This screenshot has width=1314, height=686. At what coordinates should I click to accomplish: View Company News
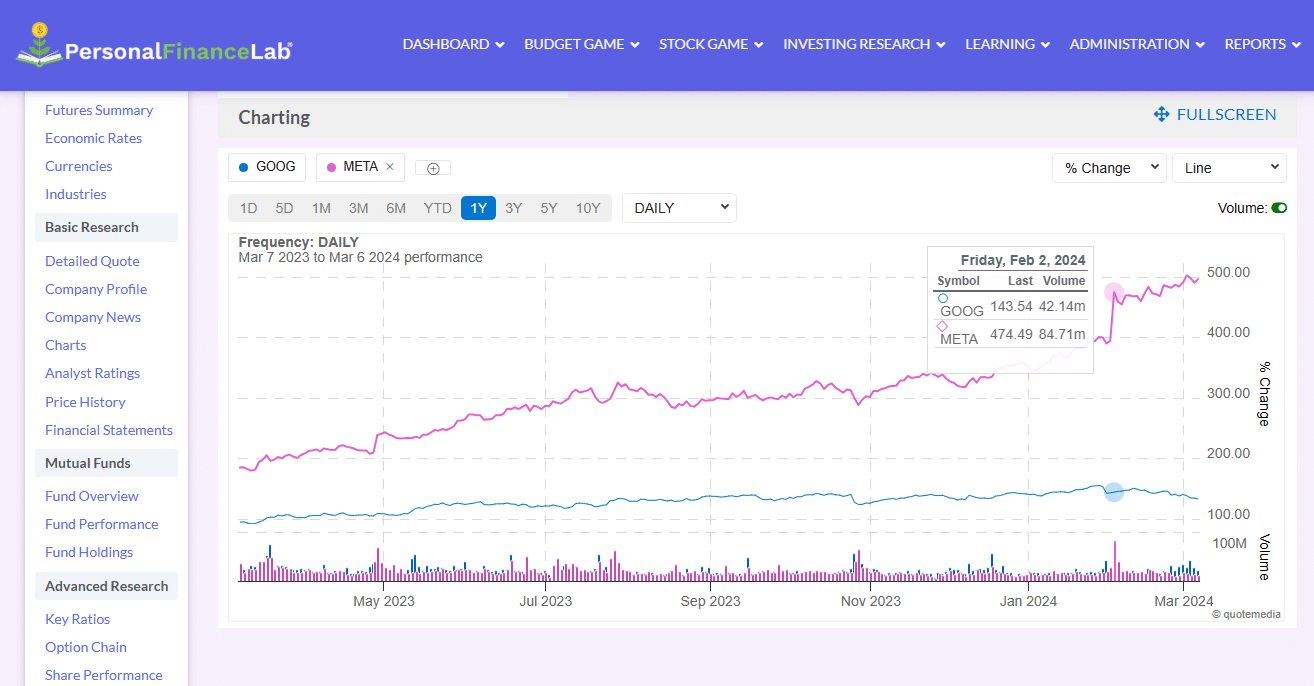[x=93, y=317]
